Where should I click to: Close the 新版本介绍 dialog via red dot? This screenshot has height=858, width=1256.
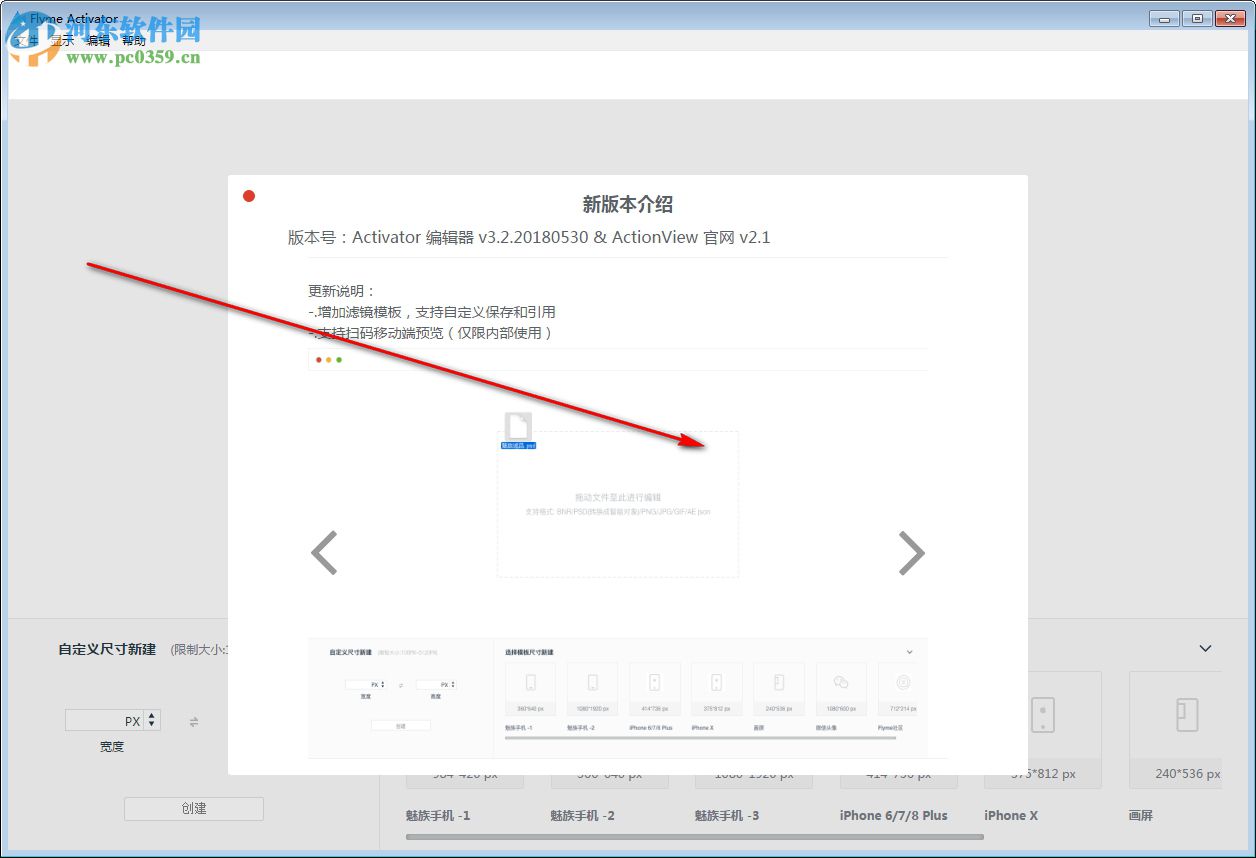(248, 196)
